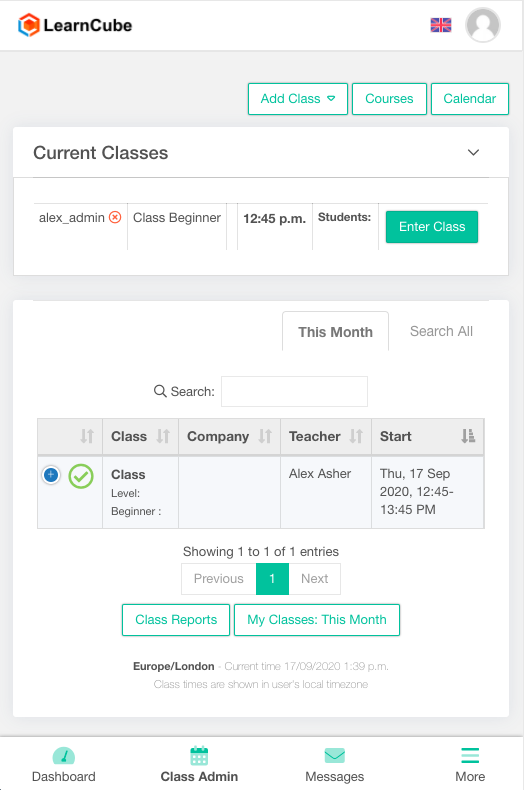This screenshot has width=524, height=790.
Task: Click the Enter Class button
Action: pos(432,227)
